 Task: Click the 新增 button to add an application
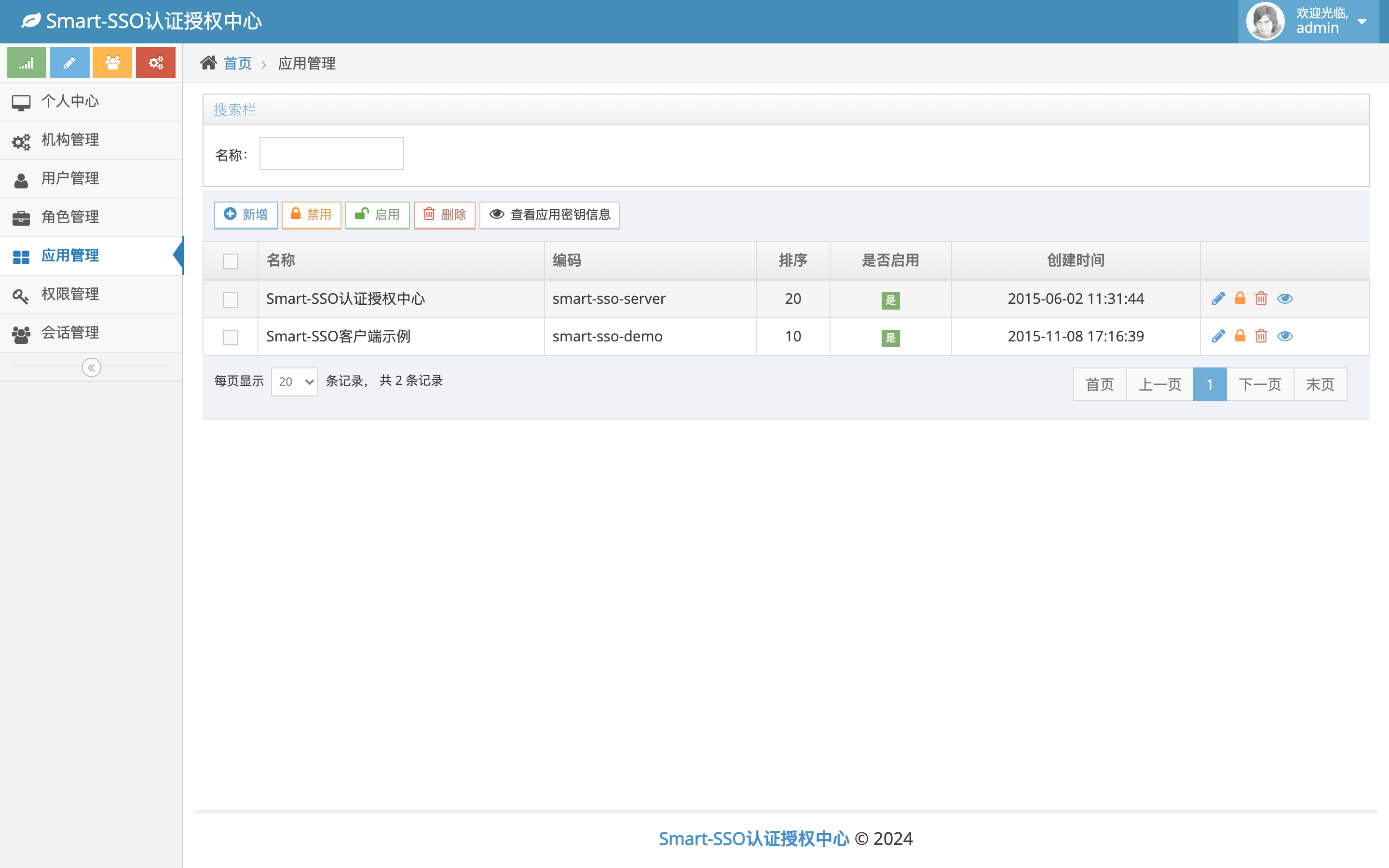pos(245,215)
